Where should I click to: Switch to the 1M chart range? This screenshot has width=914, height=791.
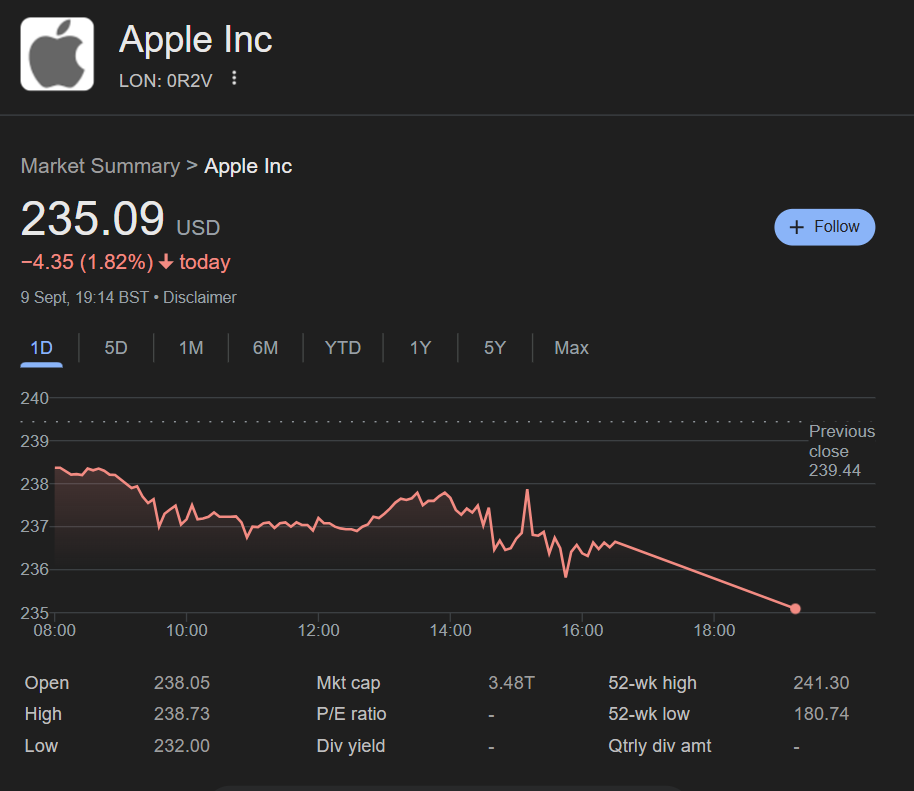click(191, 348)
